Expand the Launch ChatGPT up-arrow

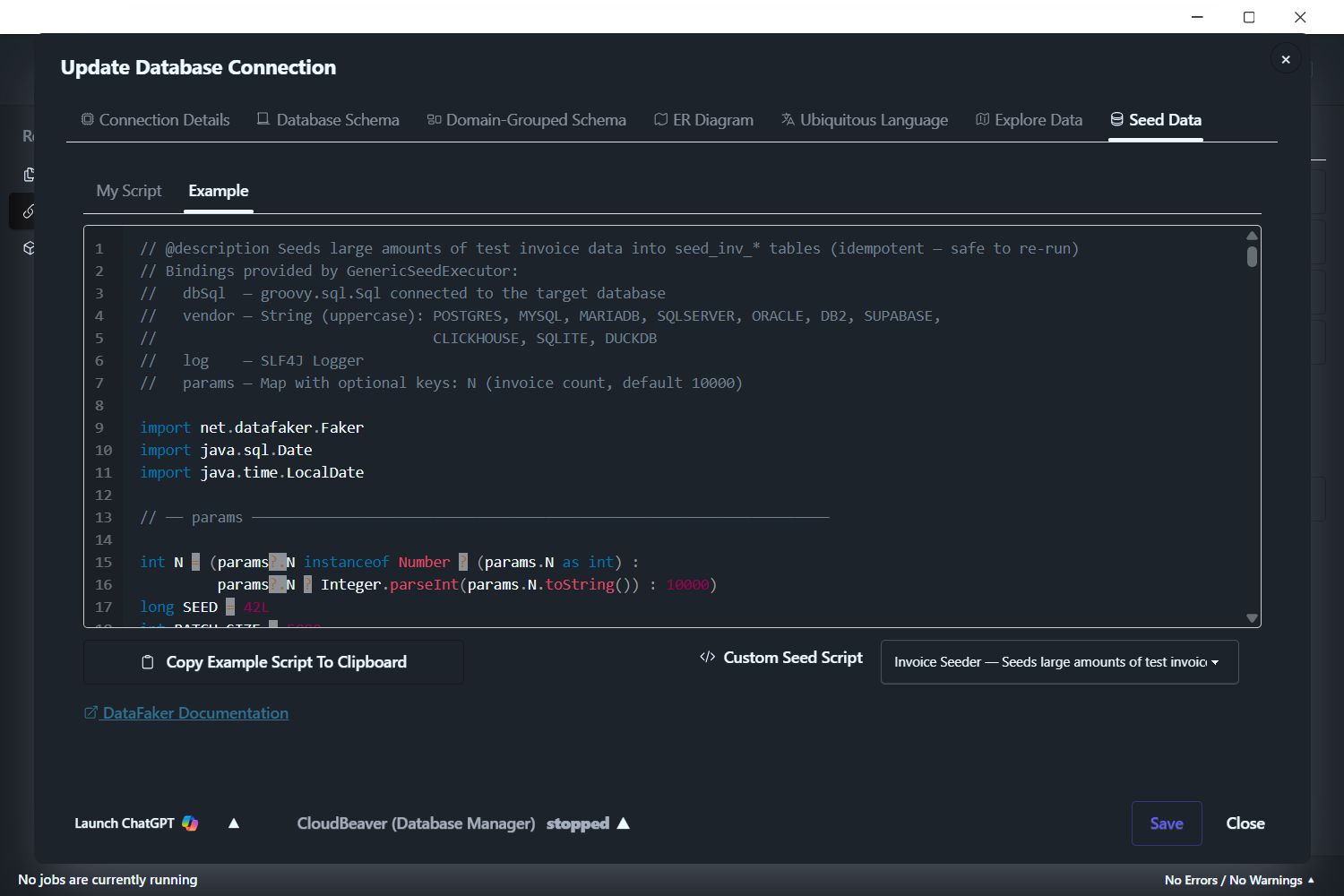click(234, 823)
